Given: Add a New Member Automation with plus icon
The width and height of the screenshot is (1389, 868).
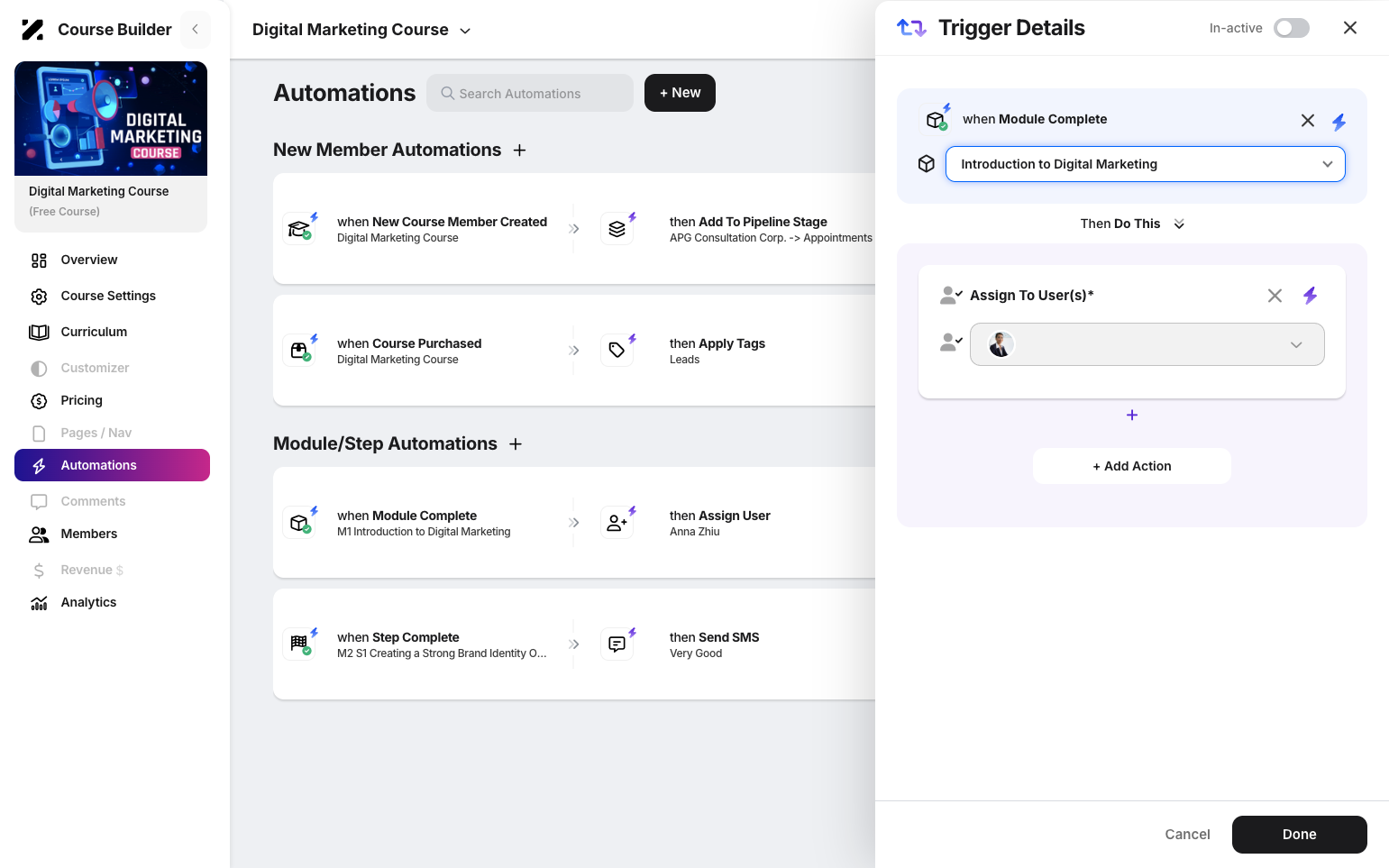Looking at the screenshot, I should pyautogui.click(x=519, y=151).
